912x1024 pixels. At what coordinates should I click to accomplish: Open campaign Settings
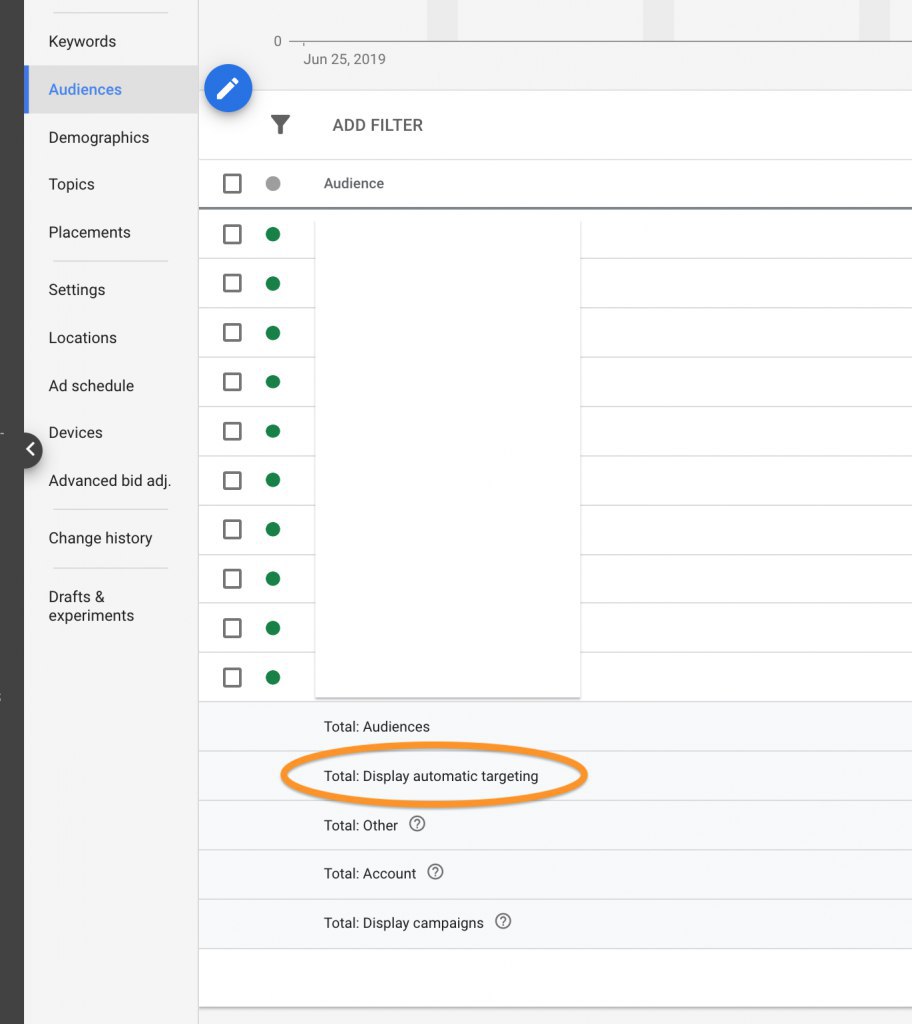[x=76, y=290]
